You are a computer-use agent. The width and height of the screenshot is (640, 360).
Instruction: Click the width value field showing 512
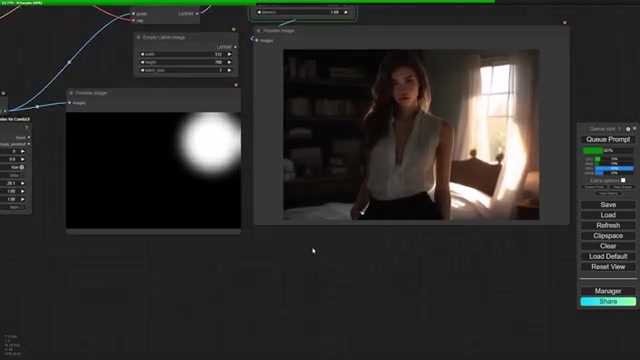(x=186, y=54)
